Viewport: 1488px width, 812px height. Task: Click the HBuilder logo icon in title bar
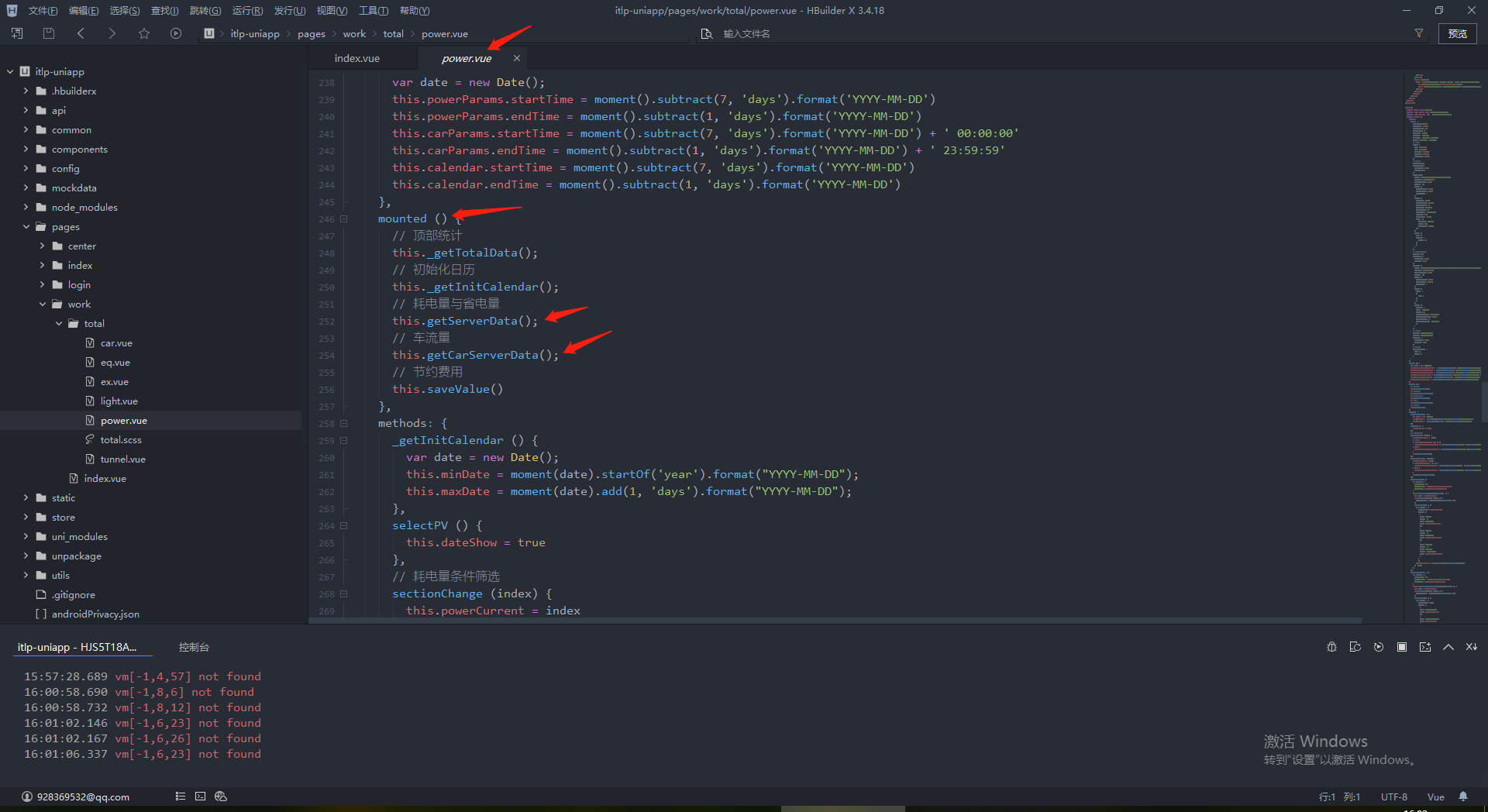[12, 11]
